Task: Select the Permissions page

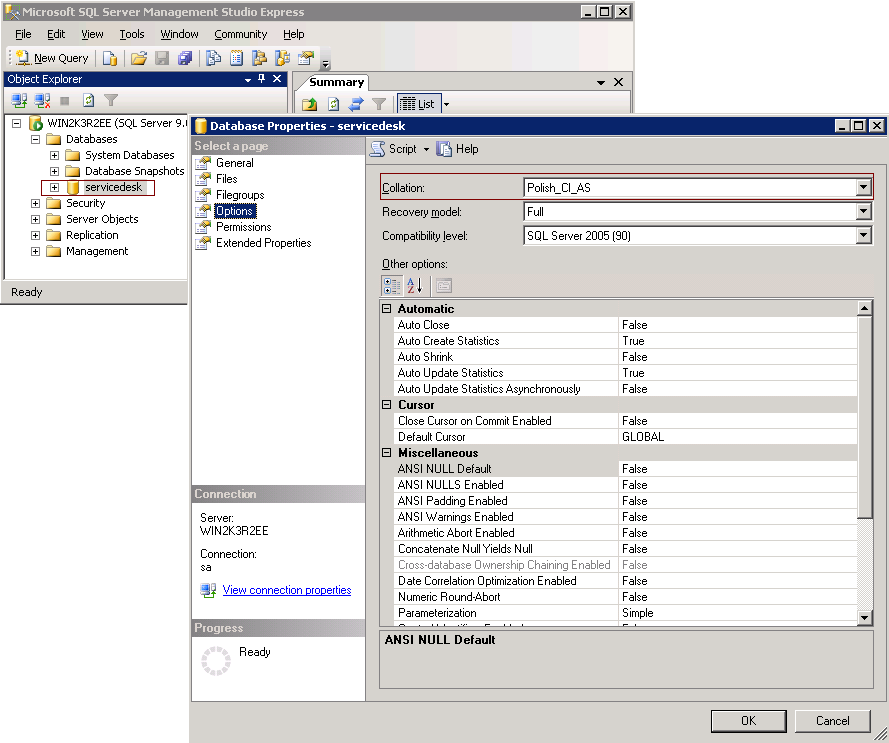Action: (243, 227)
